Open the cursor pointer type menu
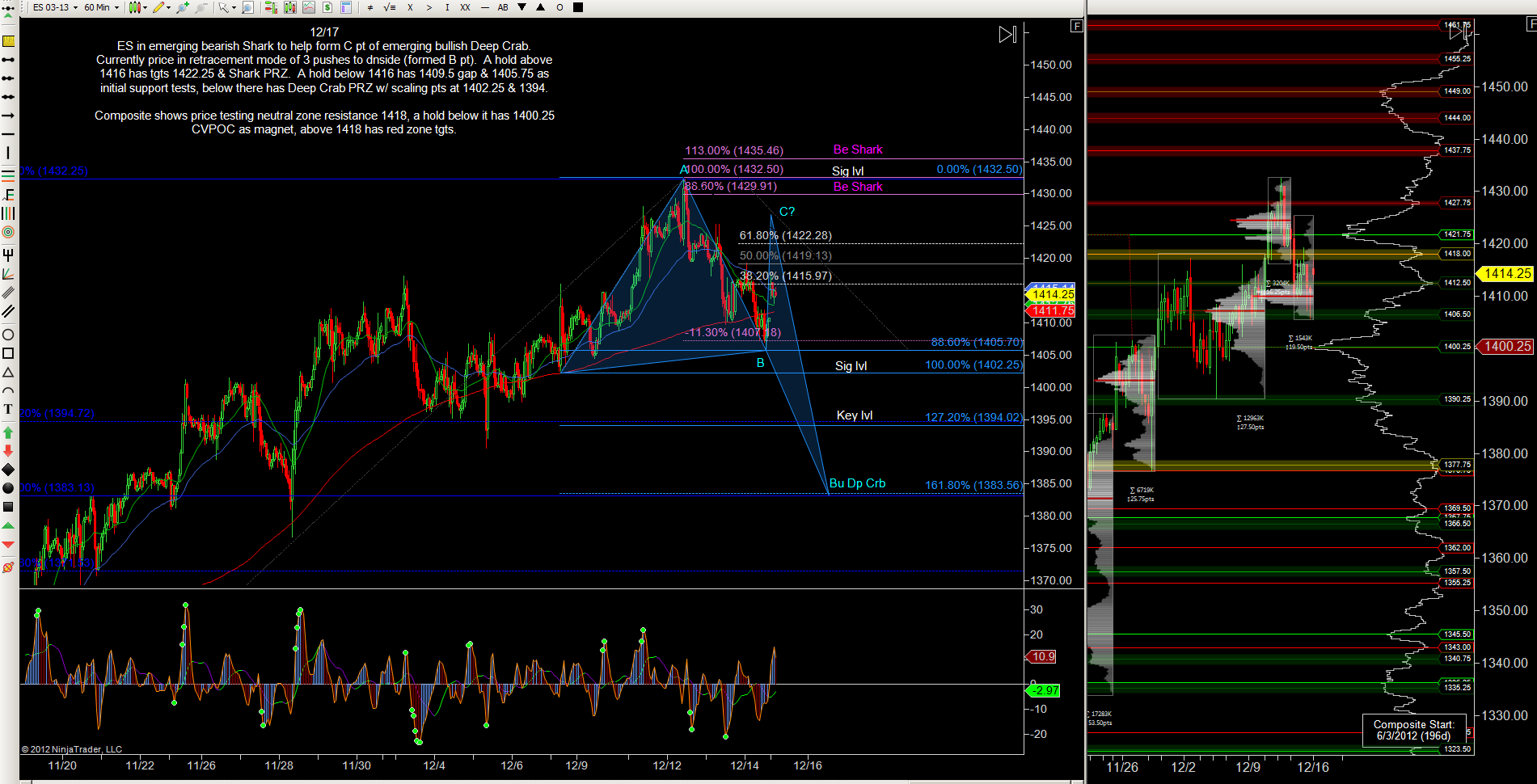 226,7
